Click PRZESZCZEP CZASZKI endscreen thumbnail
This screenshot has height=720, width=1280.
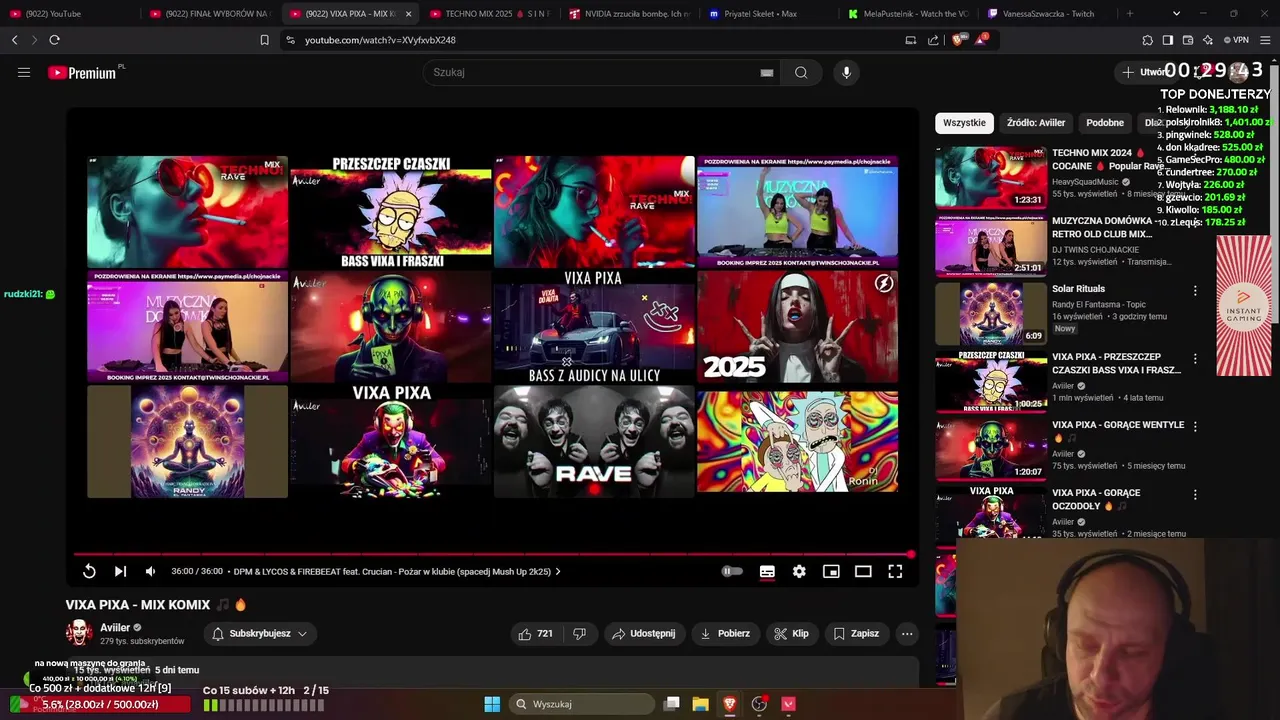point(391,212)
